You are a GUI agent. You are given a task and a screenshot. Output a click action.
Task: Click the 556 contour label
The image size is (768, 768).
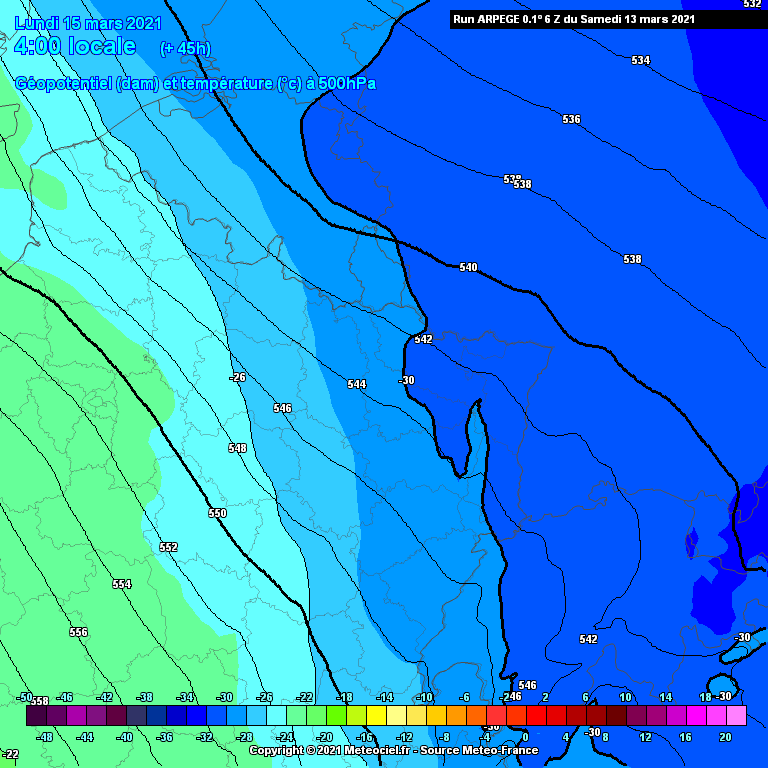[78, 632]
